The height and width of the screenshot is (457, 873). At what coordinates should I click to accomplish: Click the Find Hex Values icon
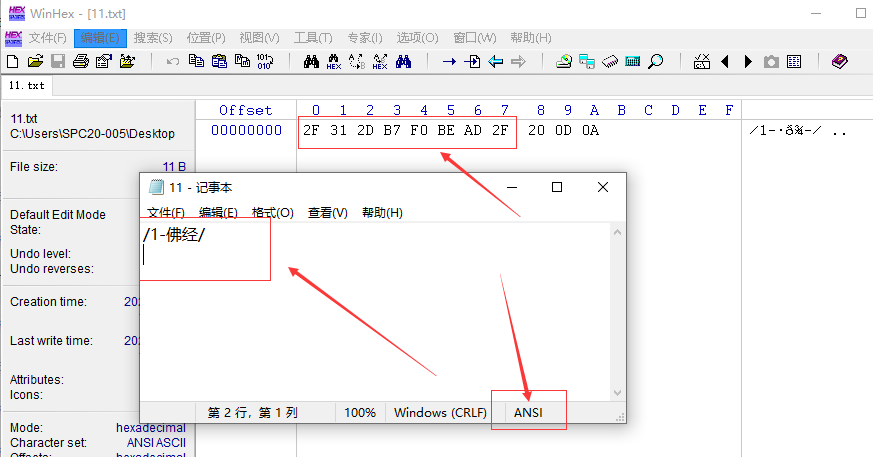334,61
